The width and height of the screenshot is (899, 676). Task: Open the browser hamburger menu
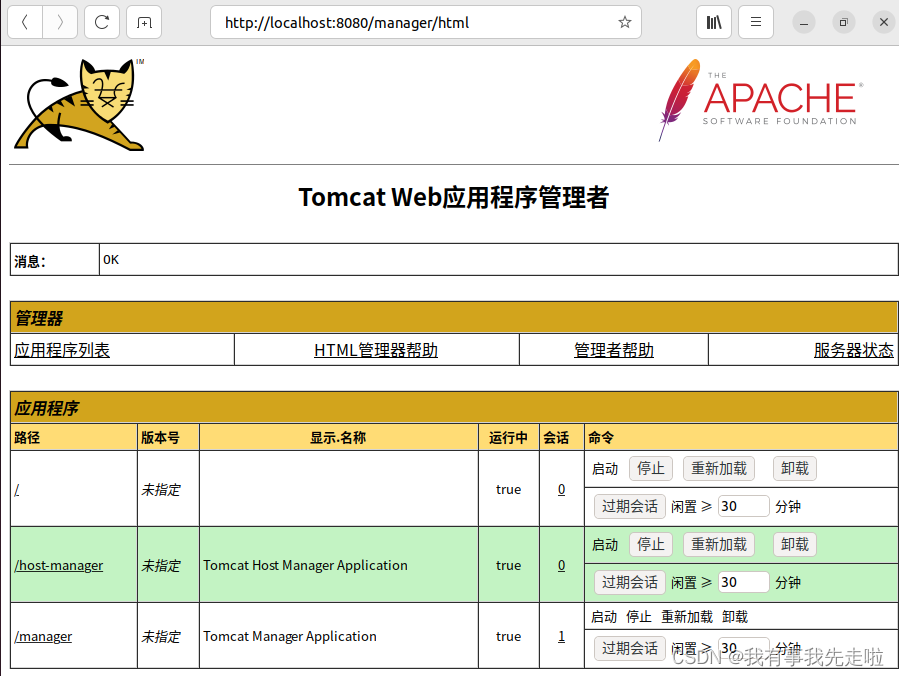(756, 22)
